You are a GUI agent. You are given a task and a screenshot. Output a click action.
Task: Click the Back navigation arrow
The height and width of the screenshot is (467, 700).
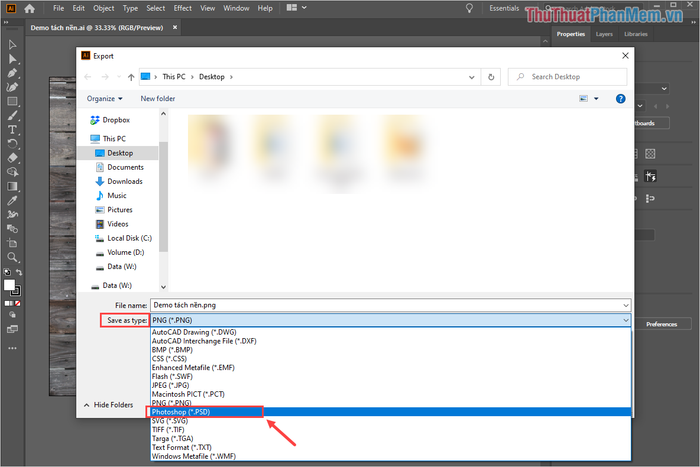88,77
